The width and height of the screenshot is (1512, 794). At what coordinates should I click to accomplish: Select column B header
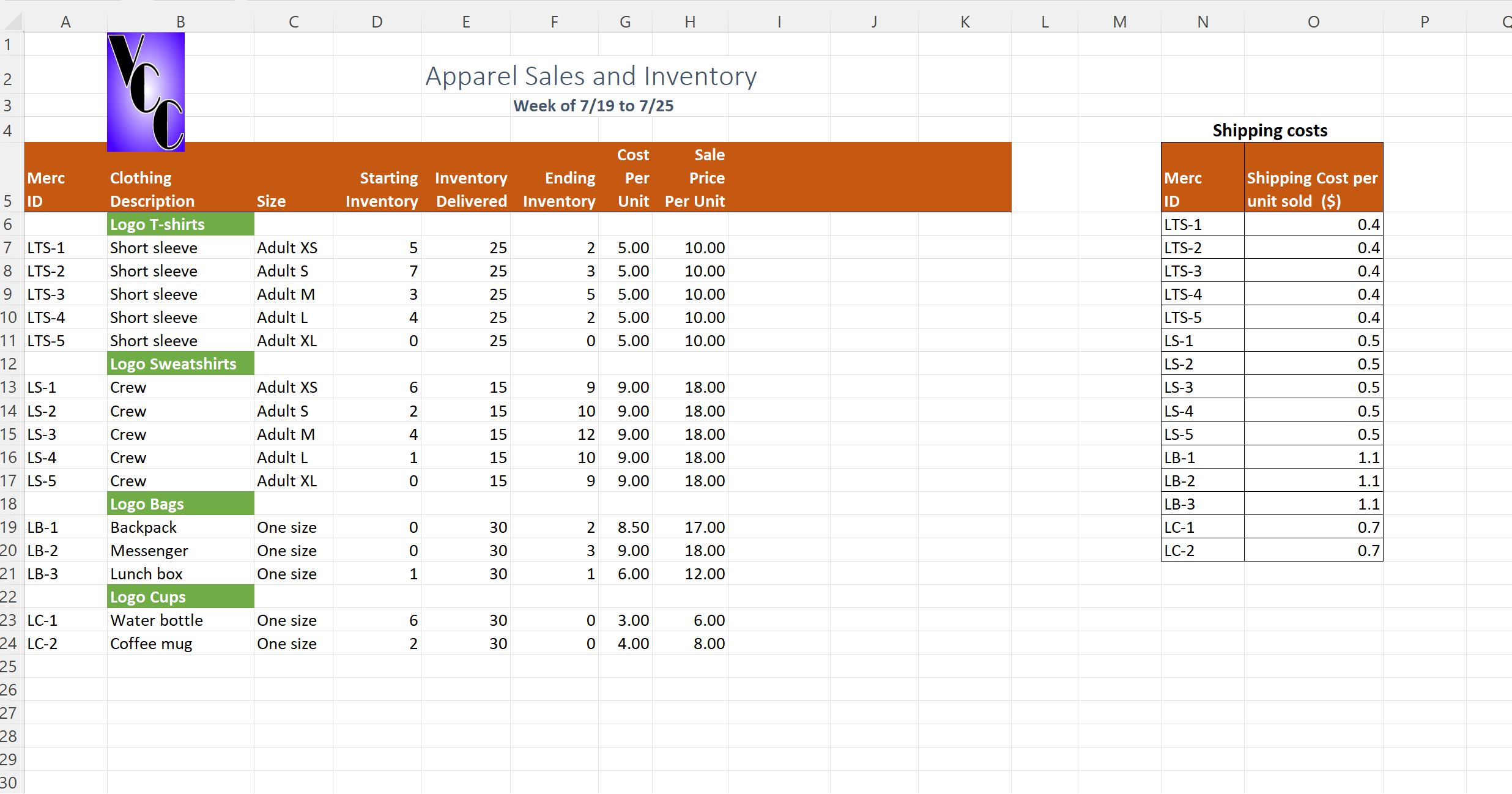(x=180, y=22)
